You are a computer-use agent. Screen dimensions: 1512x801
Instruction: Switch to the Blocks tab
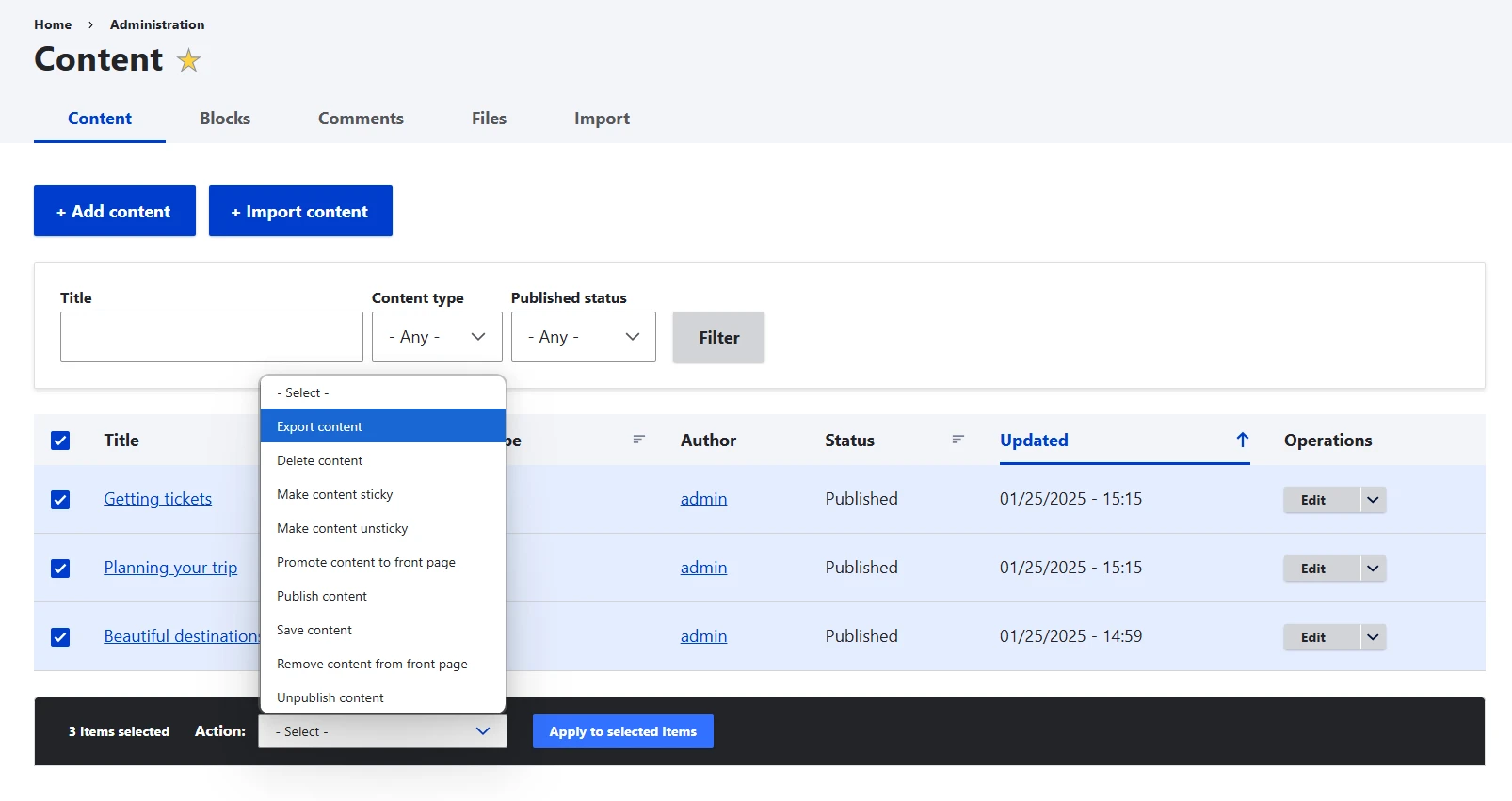point(225,119)
